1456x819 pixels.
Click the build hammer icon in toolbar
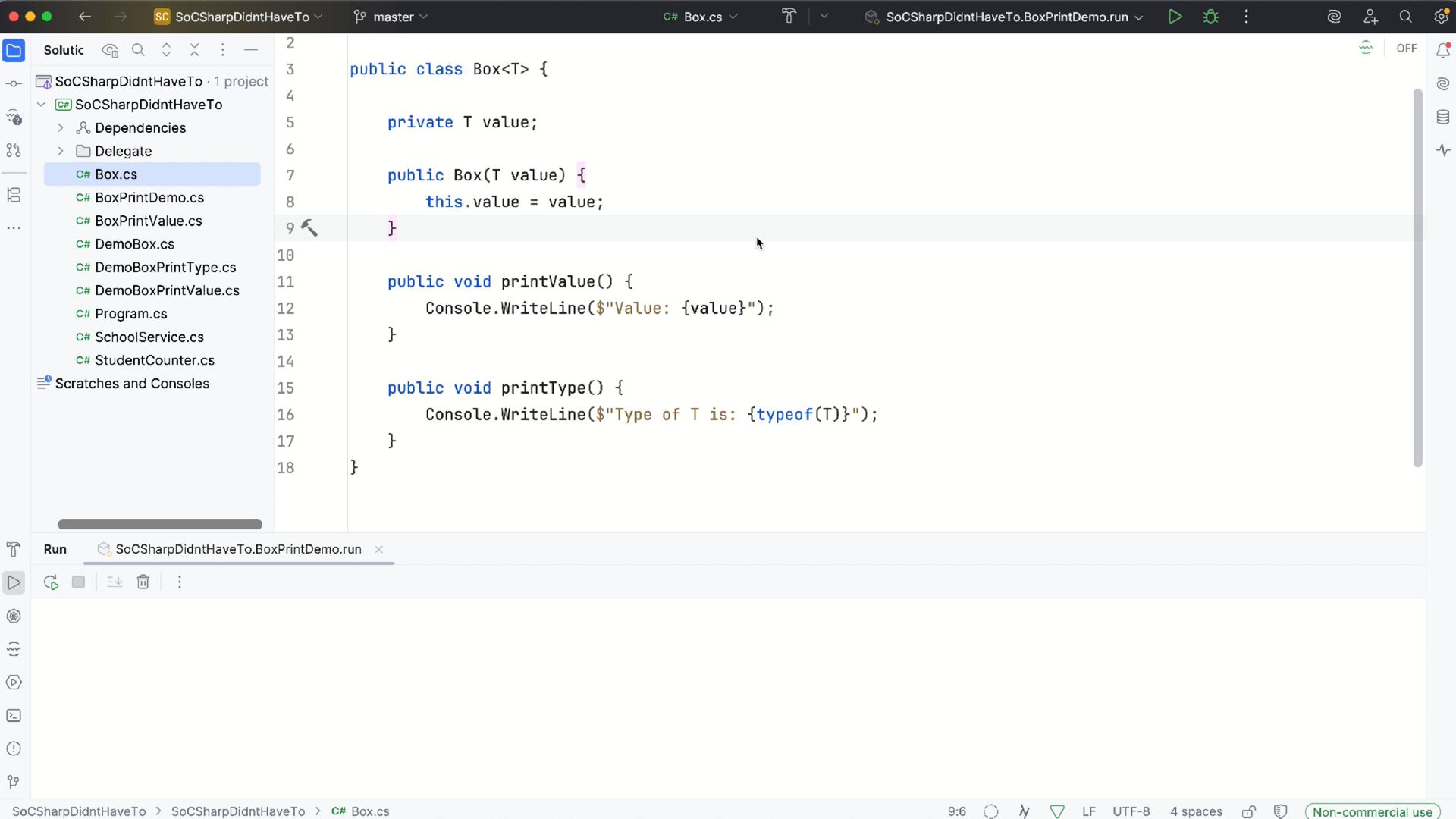(789, 17)
